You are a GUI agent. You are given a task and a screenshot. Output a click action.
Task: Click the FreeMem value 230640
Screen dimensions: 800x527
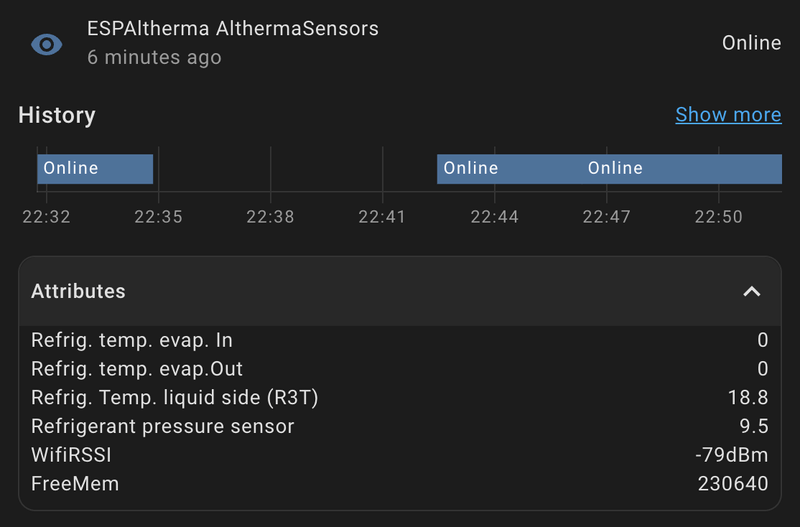click(x=733, y=484)
